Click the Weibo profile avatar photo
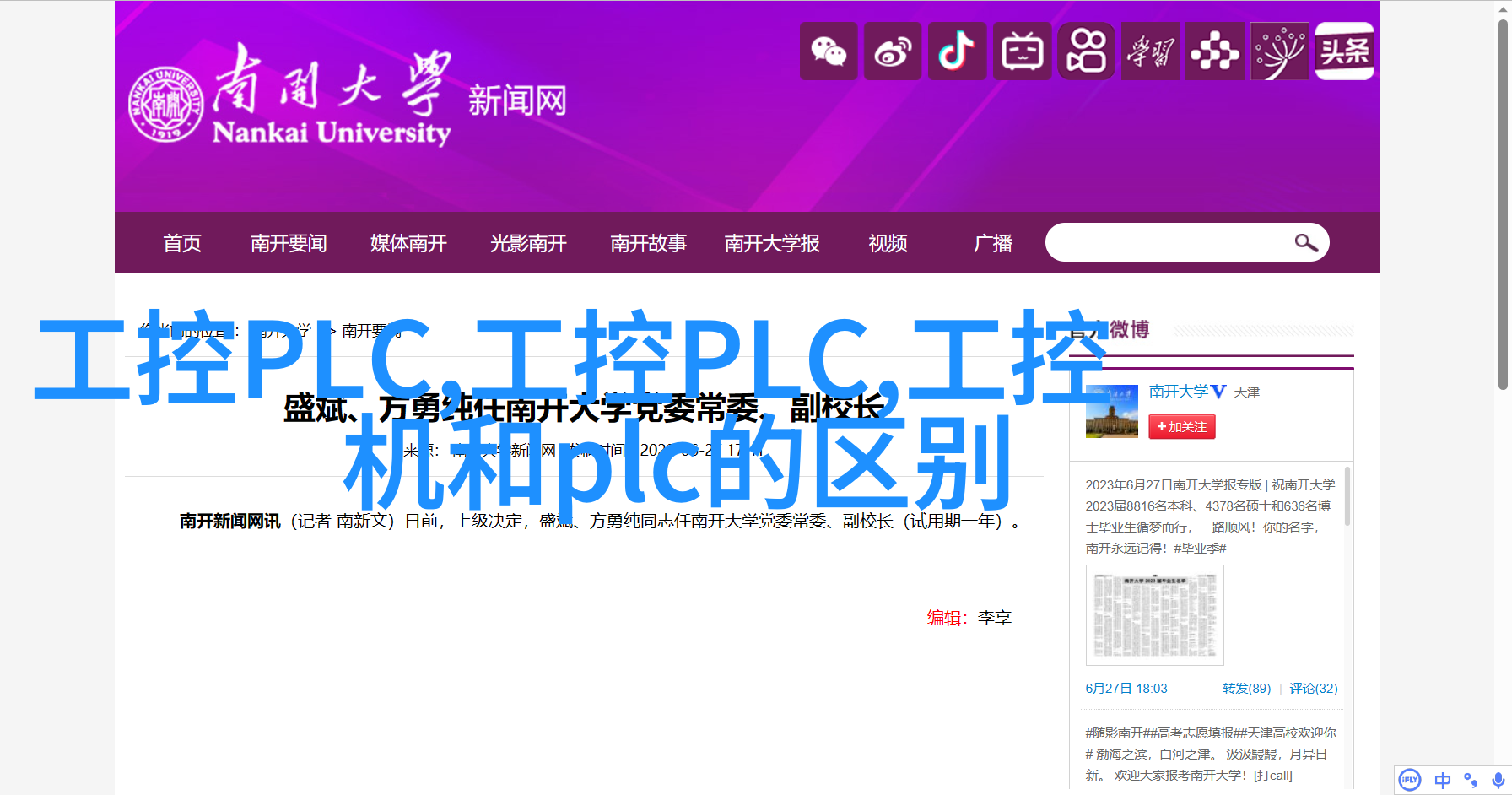 point(1111,412)
